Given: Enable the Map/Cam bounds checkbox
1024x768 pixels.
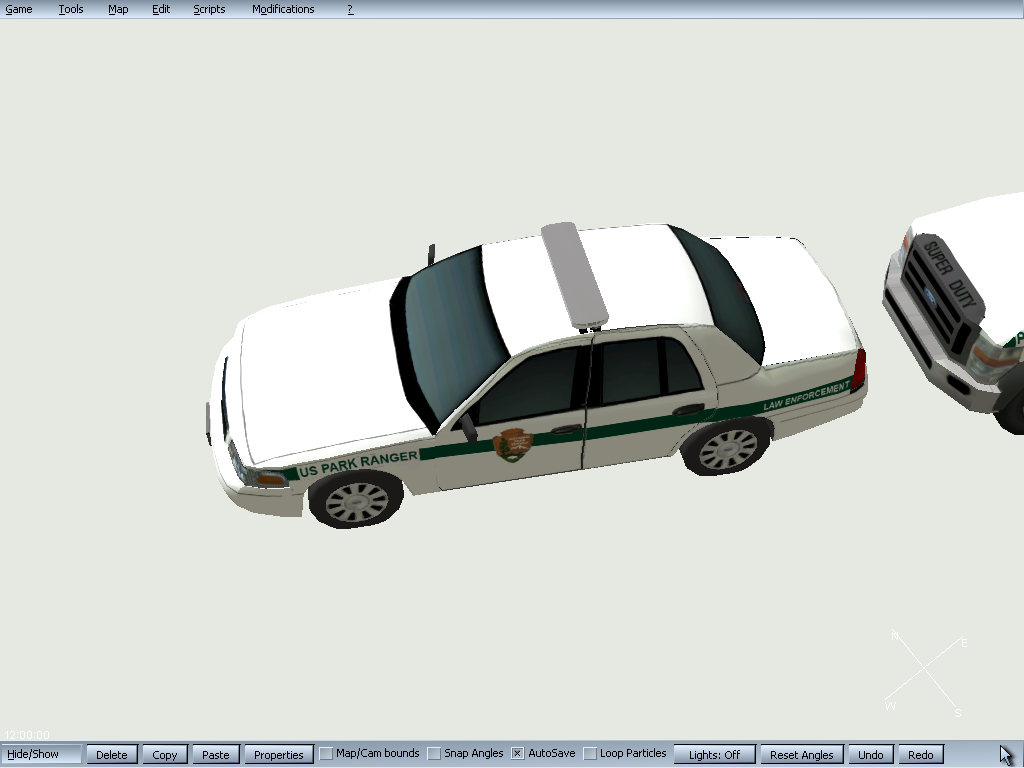Looking at the screenshot, I should (x=327, y=754).
